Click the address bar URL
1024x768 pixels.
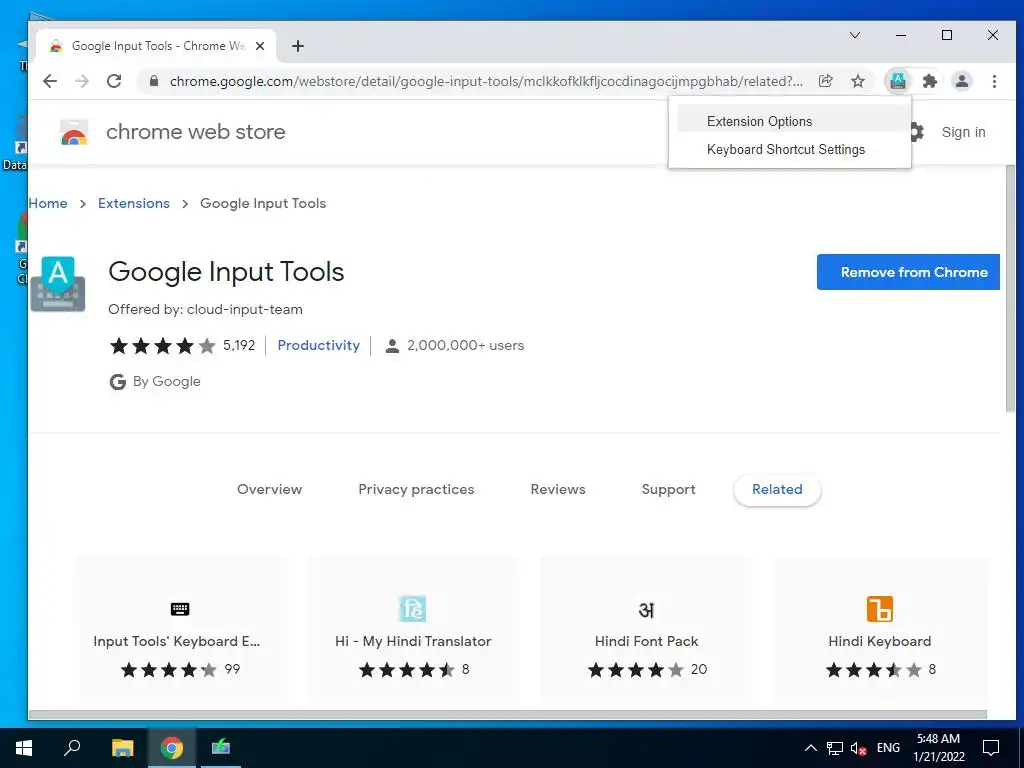pos(487,81)
